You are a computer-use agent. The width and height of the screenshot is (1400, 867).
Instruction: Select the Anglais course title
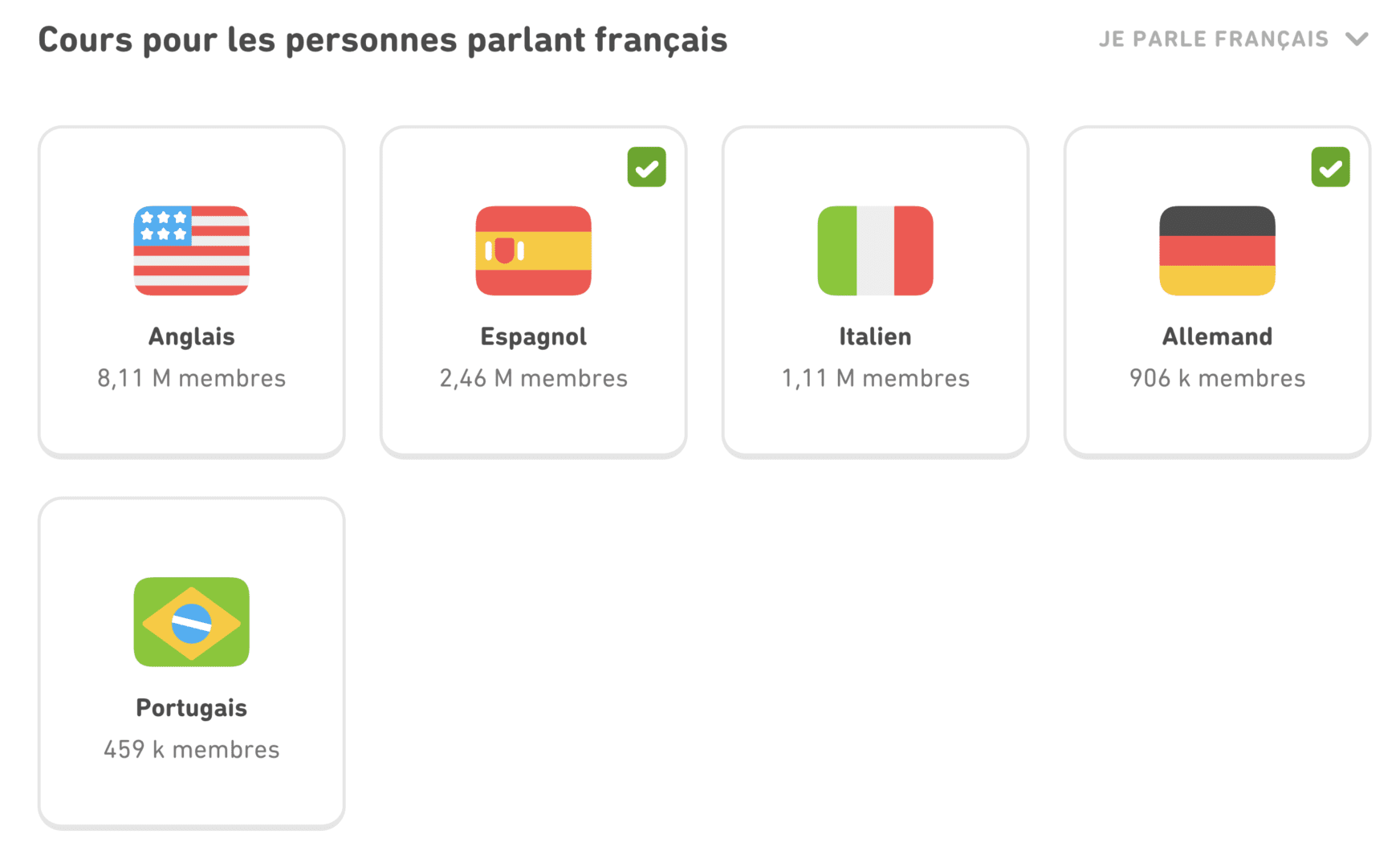(x=191, y=336)
